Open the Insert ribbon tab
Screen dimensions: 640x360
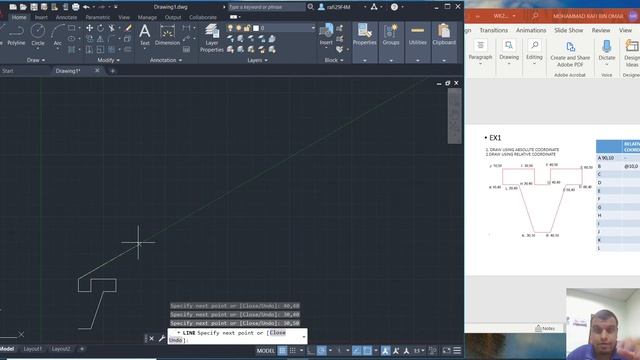pyautogui.click(x=41, y=17)
